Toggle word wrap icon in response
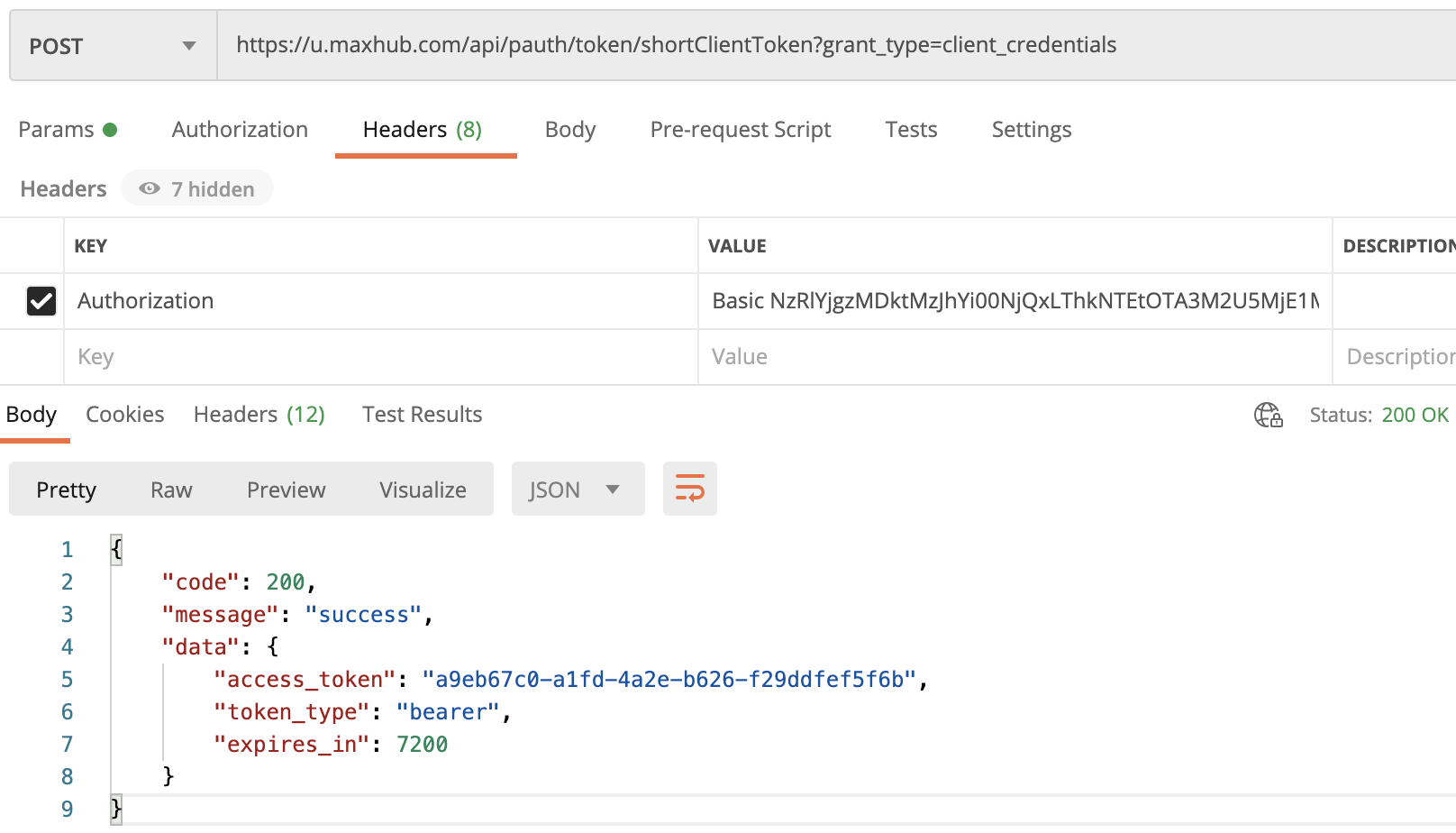The width and height of the screenshot is (1456, 833). pos(689,489)
